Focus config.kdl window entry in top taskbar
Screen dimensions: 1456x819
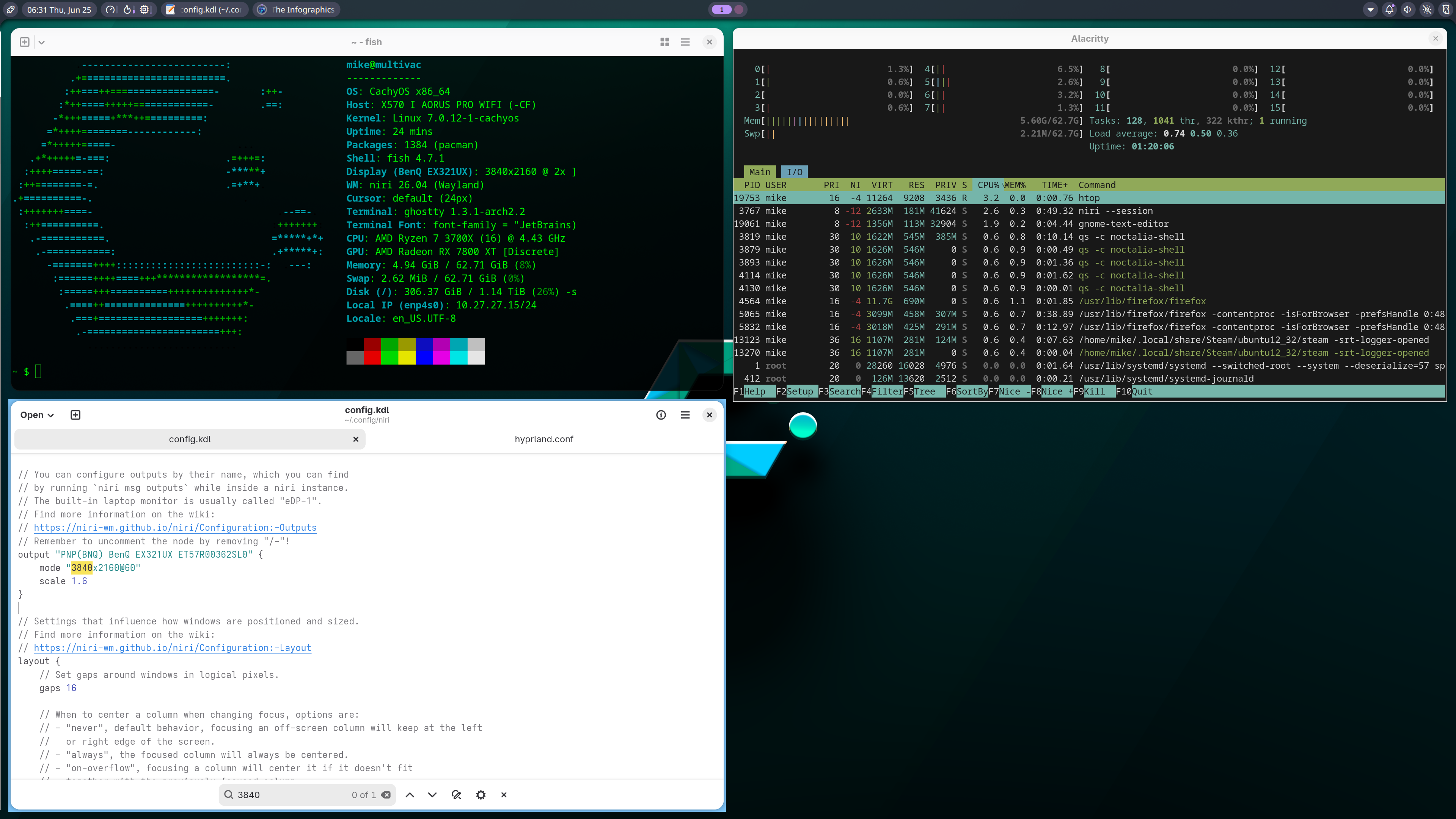(x=204, y=9)
